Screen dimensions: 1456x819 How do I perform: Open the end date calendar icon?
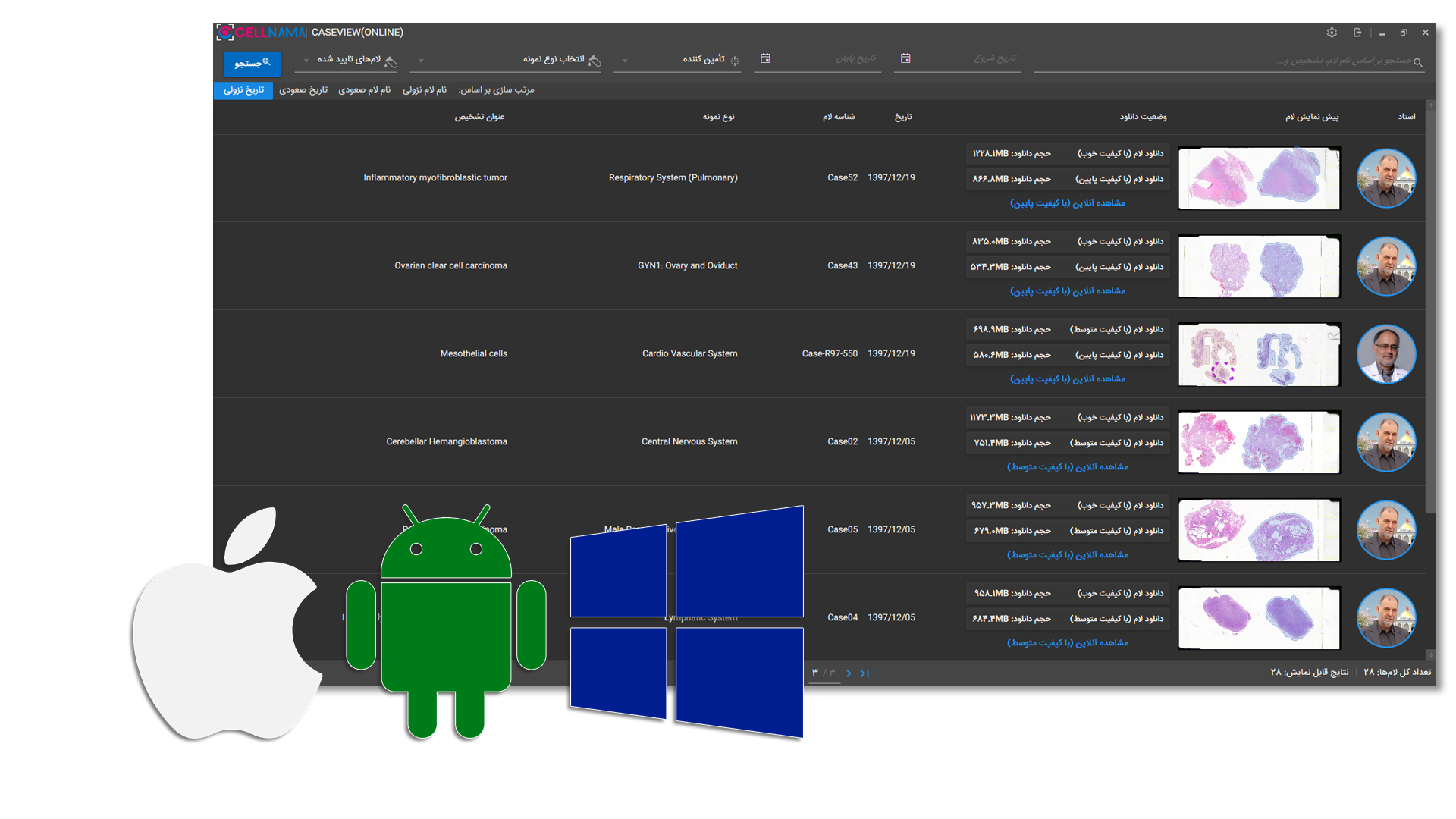[765, 58]
